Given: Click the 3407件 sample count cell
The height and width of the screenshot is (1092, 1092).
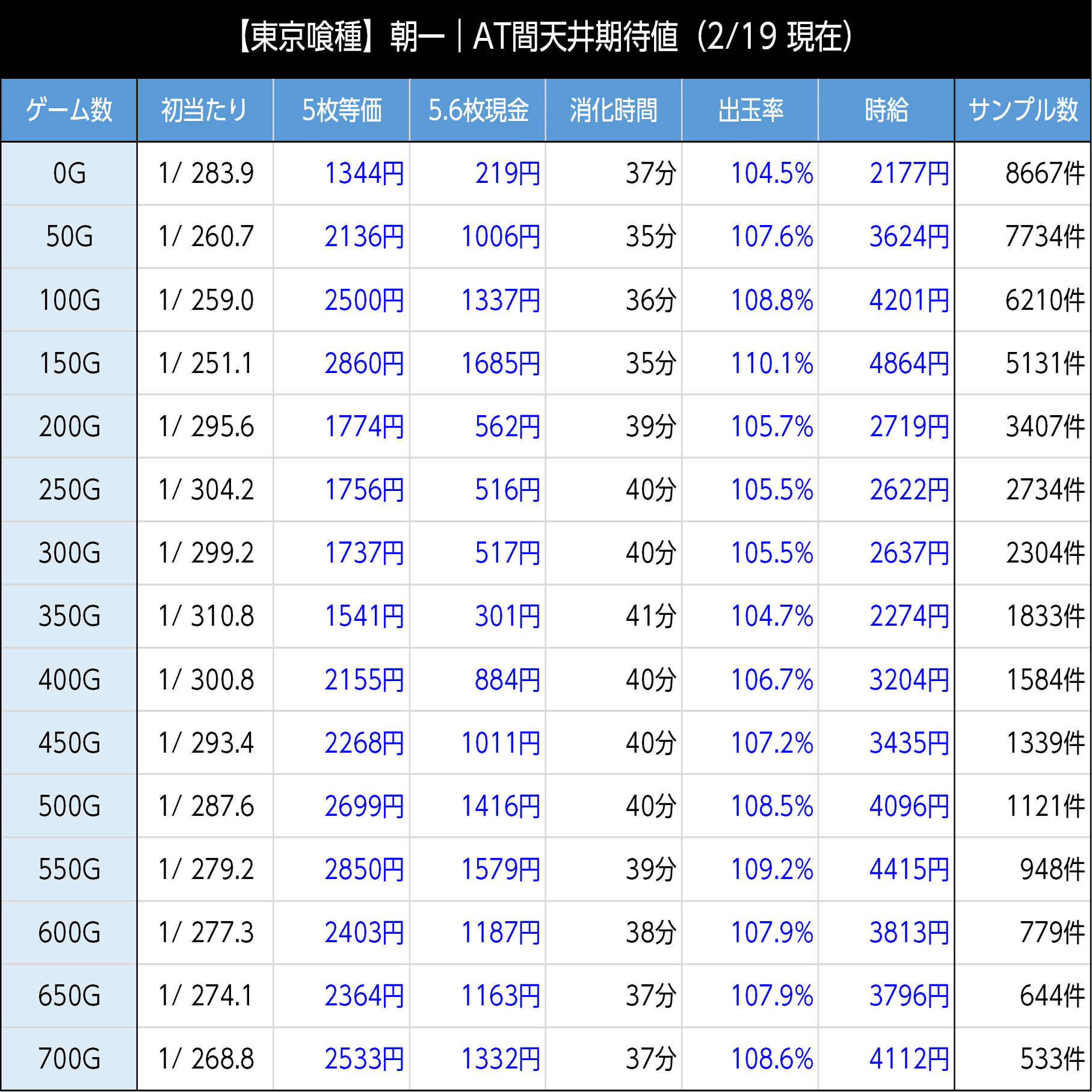Looking at the screenshot, I should [1023, 427].
